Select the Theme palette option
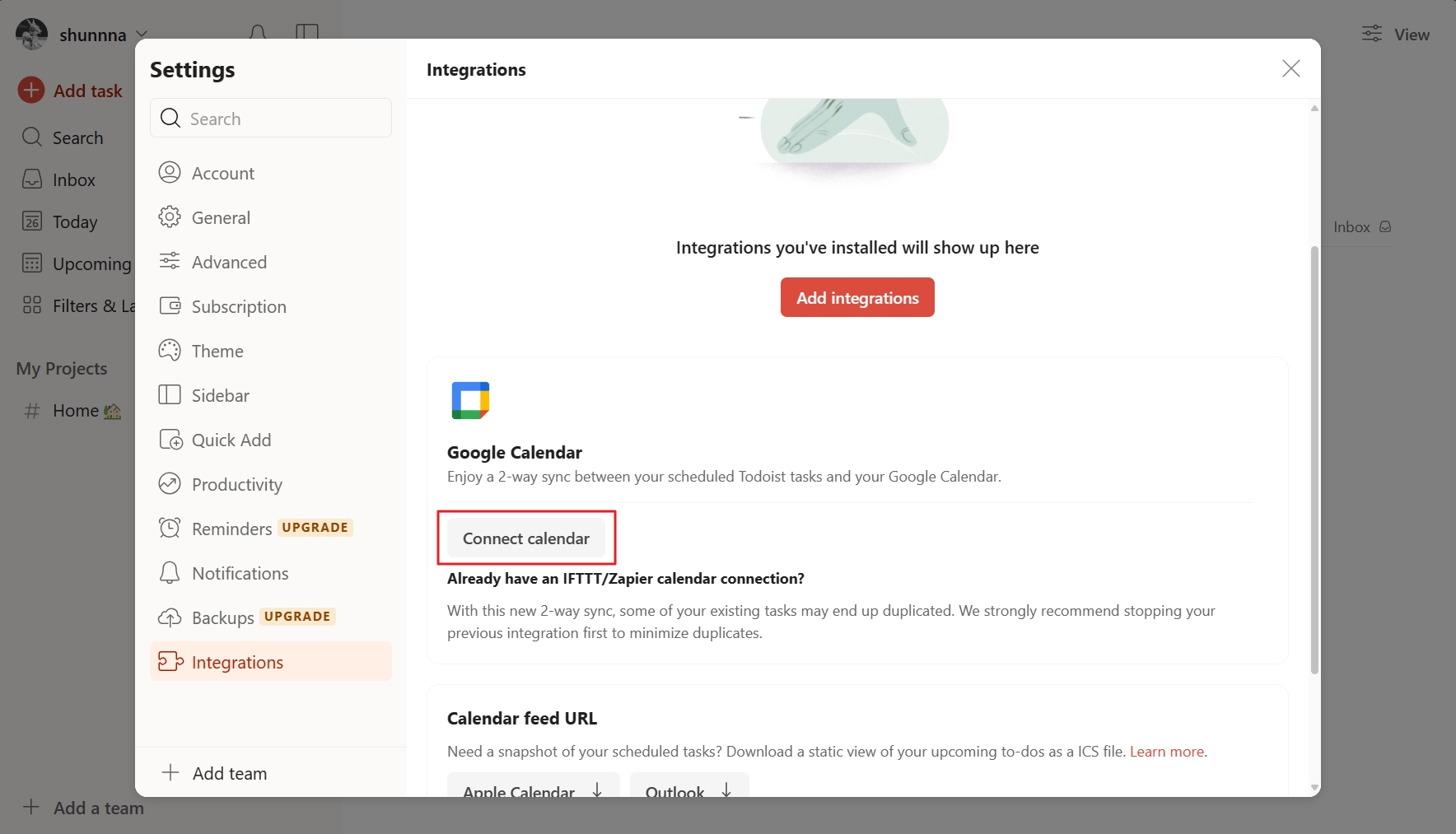 pyautogui.click(x=270, y=351)
